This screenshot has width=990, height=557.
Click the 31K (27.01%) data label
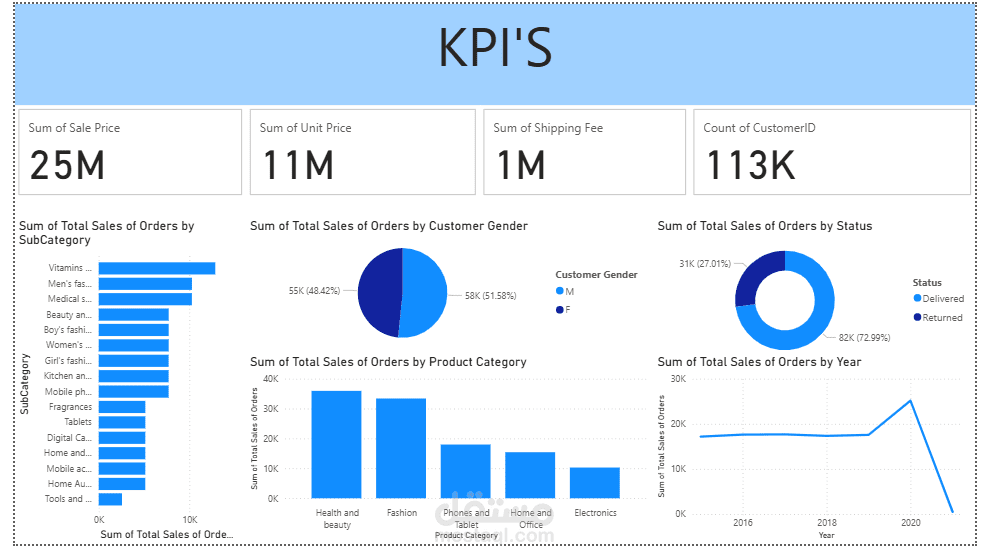[705, 263]
